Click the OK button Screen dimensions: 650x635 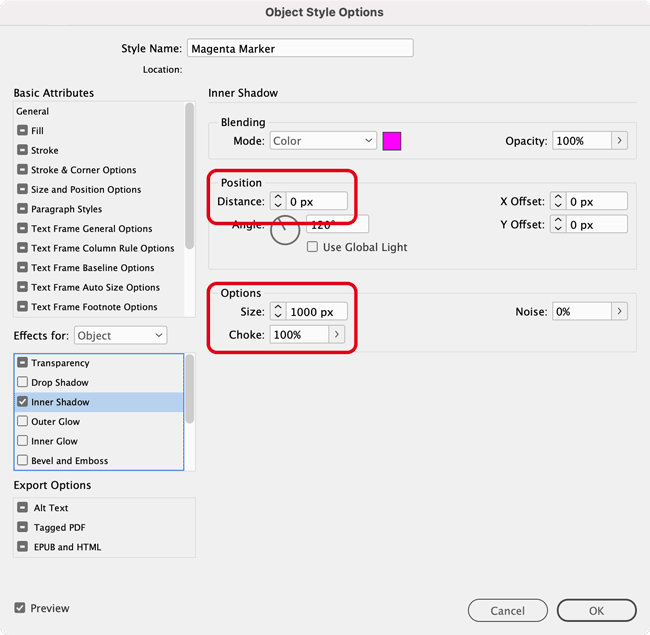point(596,610)
